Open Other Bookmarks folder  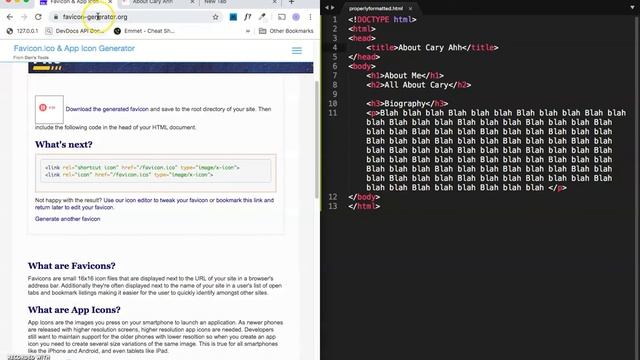click(287, 31)
